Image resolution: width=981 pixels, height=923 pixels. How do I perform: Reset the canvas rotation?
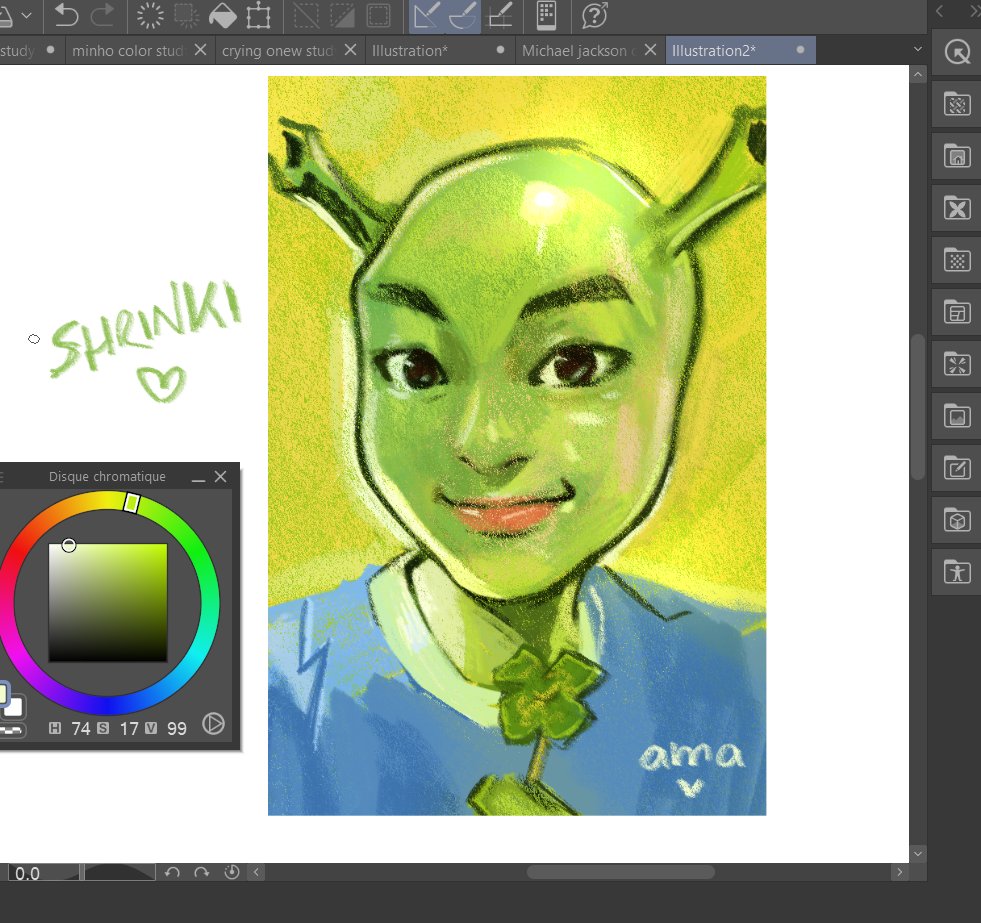click(231, 872)
